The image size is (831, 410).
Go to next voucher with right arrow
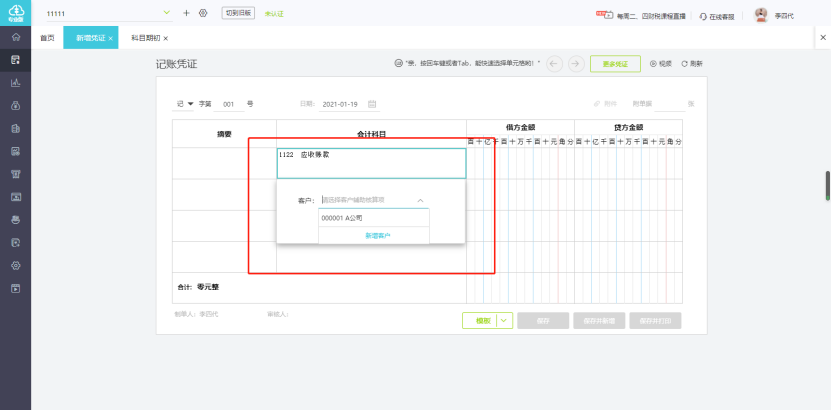(575, 63)
